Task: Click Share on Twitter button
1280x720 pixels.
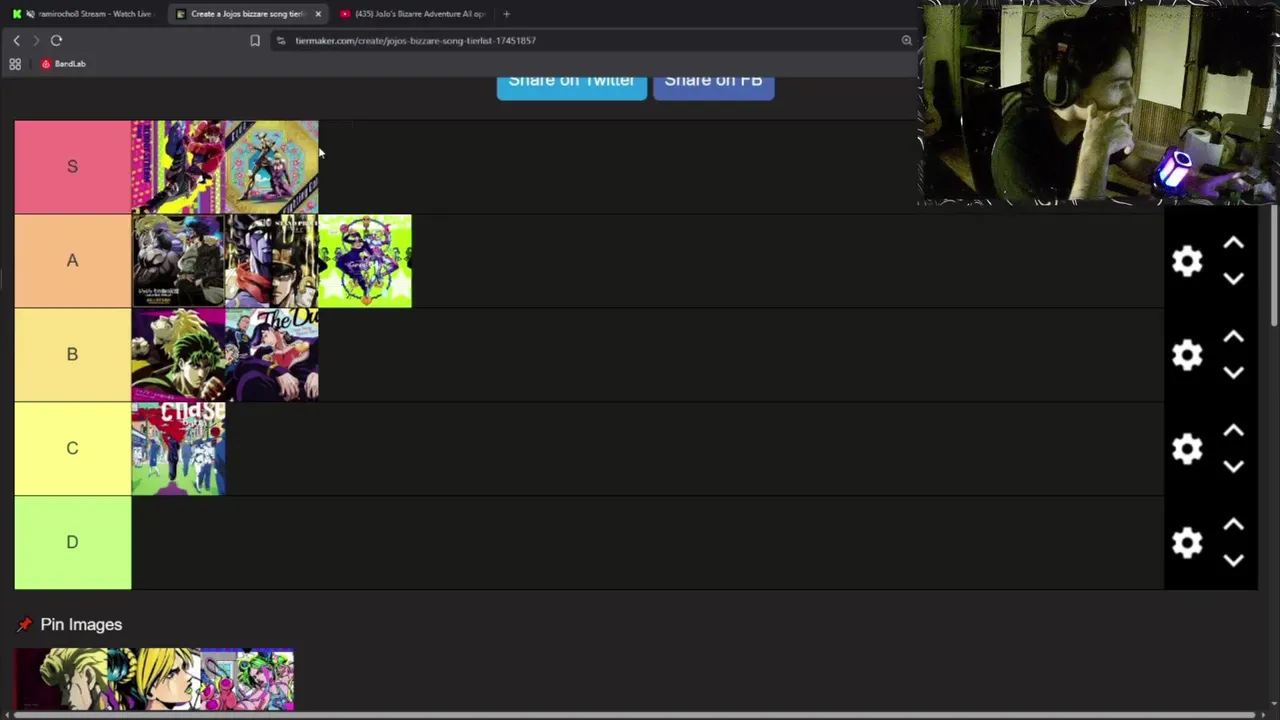Action: tap(572, 85)
